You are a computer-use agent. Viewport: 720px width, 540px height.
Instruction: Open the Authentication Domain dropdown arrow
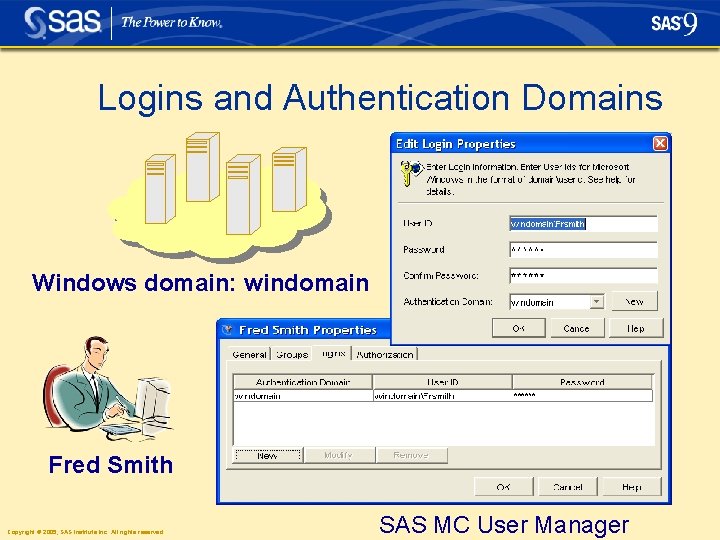pos(596,302)
